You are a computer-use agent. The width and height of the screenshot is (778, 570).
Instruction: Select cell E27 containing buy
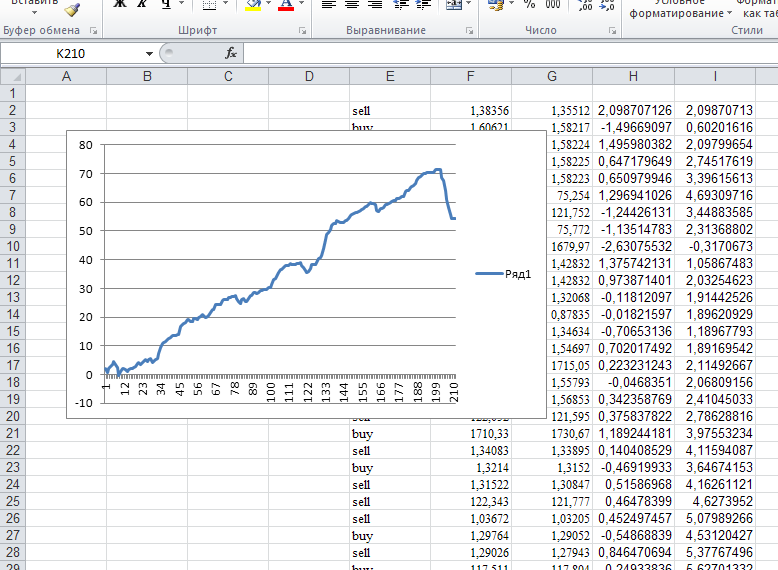(x=390, y=535)
